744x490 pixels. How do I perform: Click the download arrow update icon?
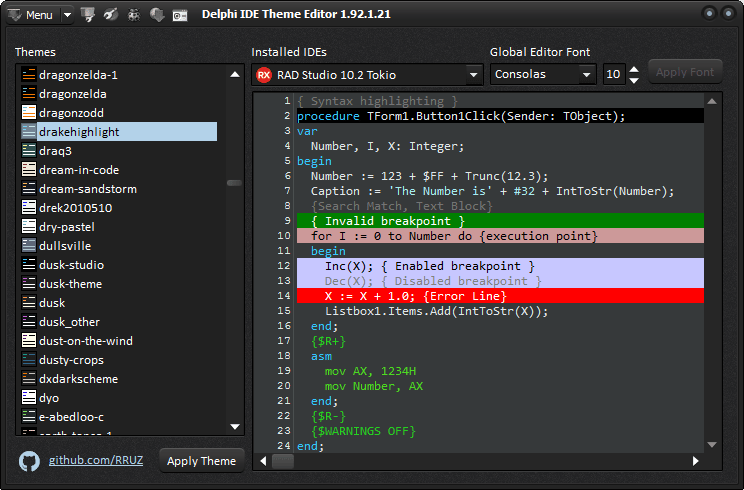pos(157,15)
